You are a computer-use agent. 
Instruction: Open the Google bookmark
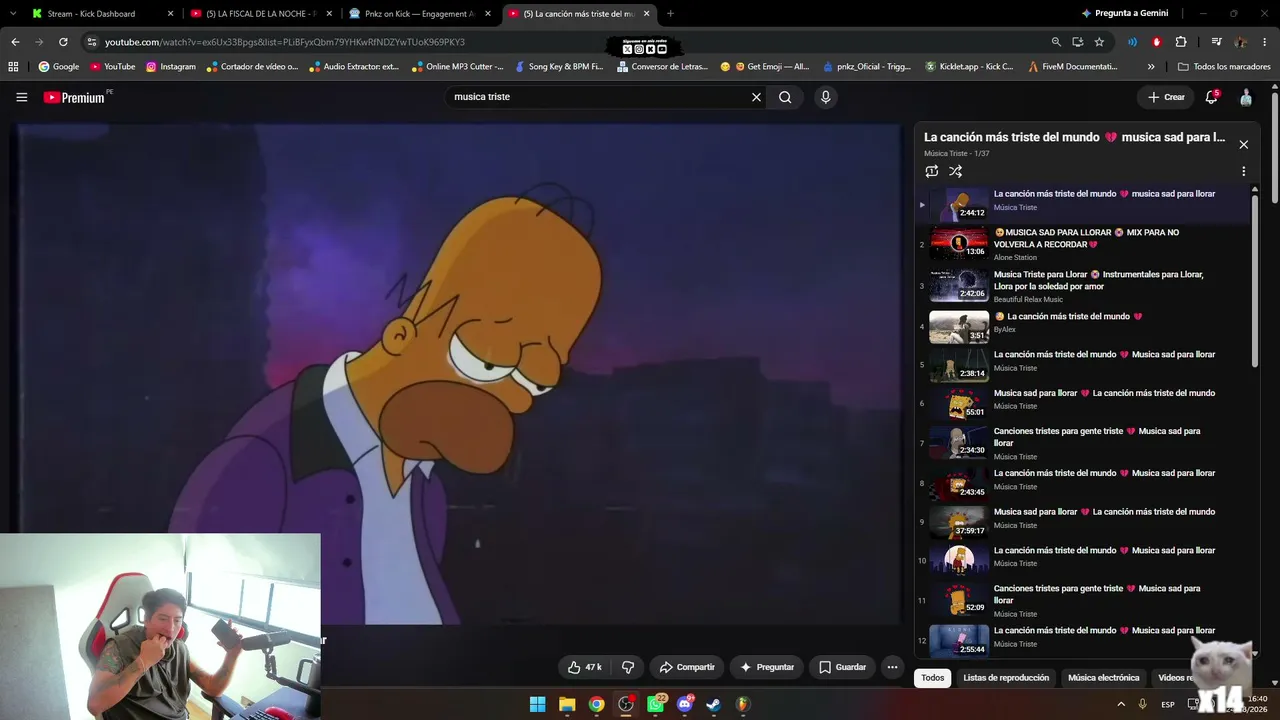pos(59,67)
